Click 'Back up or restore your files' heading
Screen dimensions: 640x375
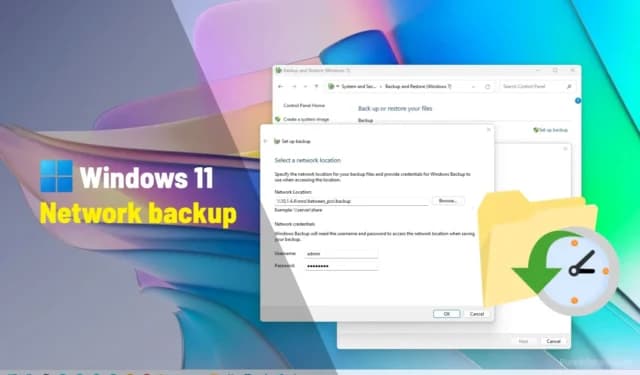point(395,109)
